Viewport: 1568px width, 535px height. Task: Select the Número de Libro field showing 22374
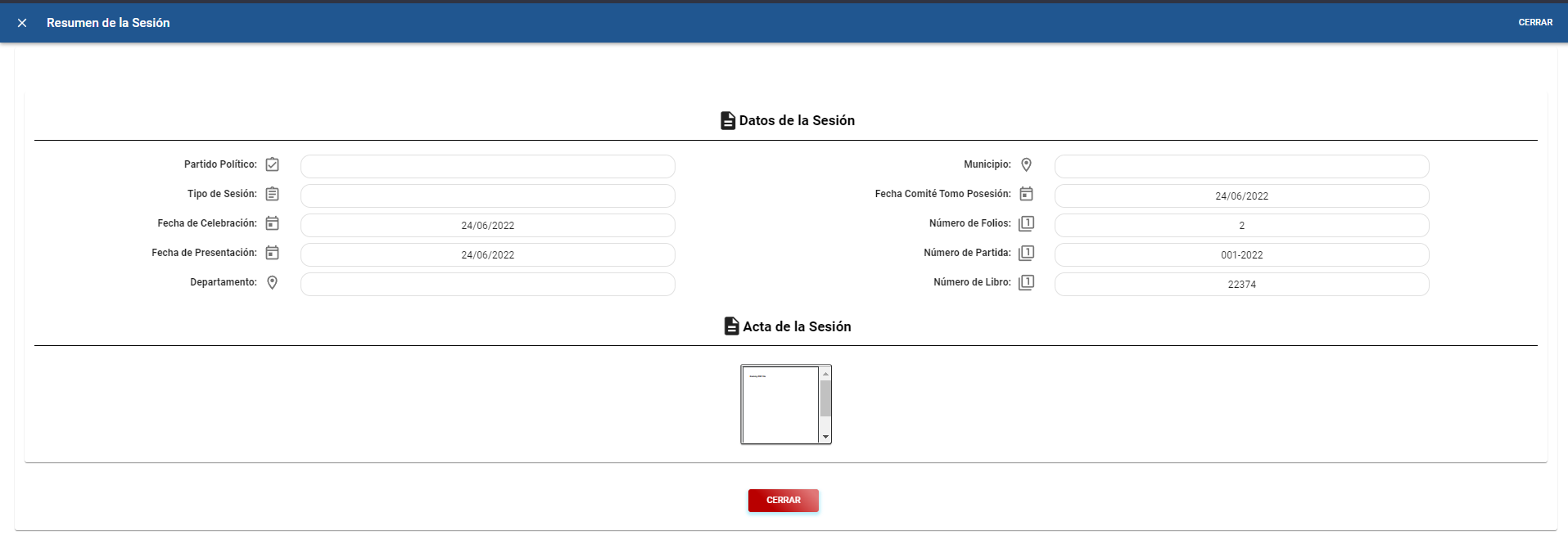click(x=1241, y=284)
